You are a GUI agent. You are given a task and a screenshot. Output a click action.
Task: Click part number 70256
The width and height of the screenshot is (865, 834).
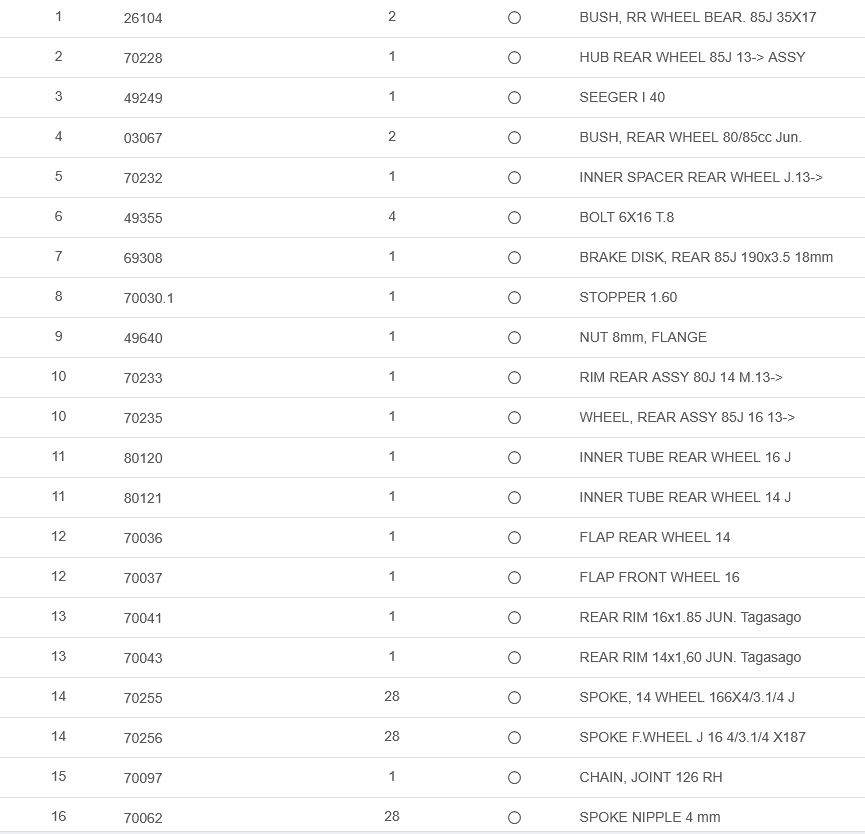point(143,738)
